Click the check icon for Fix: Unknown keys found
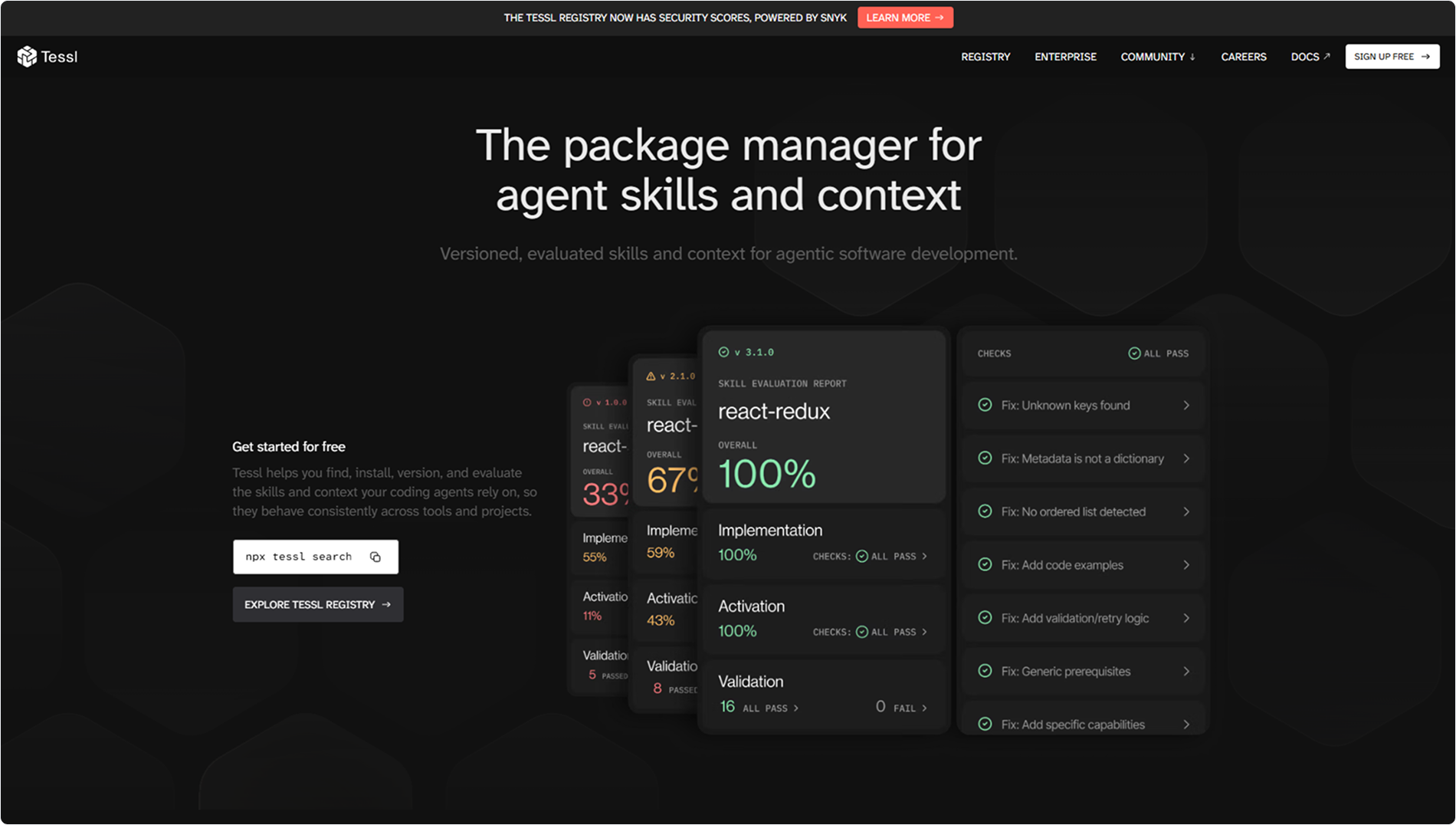This screenshot has width=1456, height=825. (985, 405)
